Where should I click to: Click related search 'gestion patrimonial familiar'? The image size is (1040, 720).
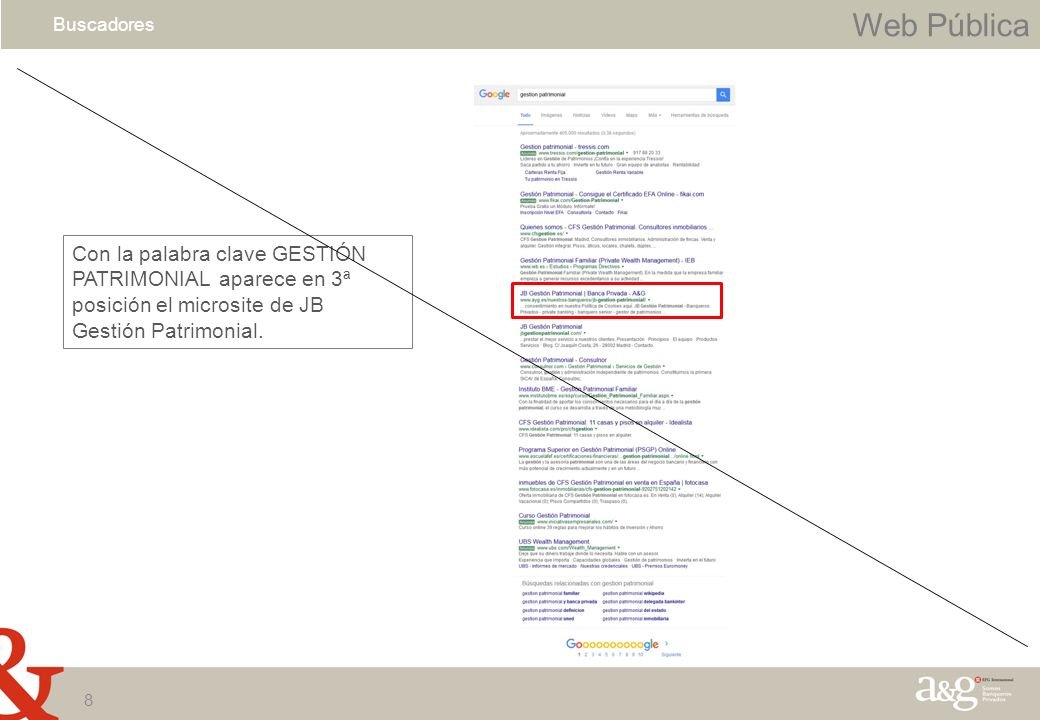[x=551, y=593]
